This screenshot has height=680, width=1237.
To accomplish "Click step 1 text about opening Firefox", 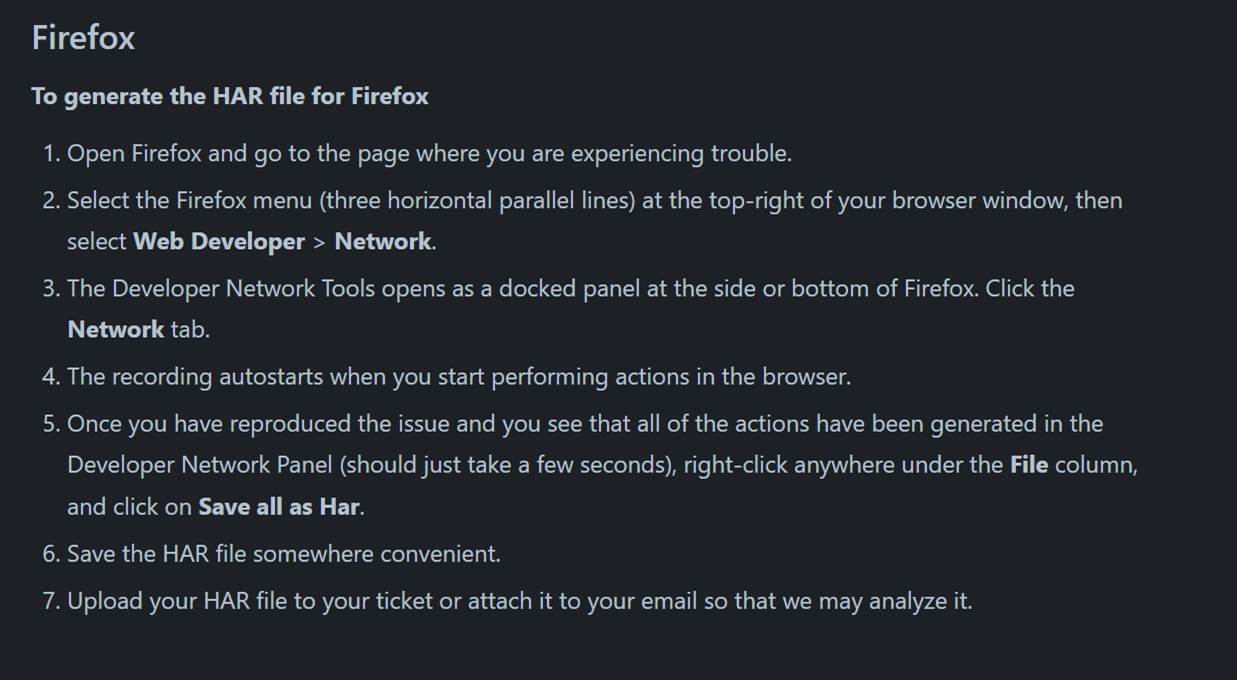I will [x=429, y=154].
